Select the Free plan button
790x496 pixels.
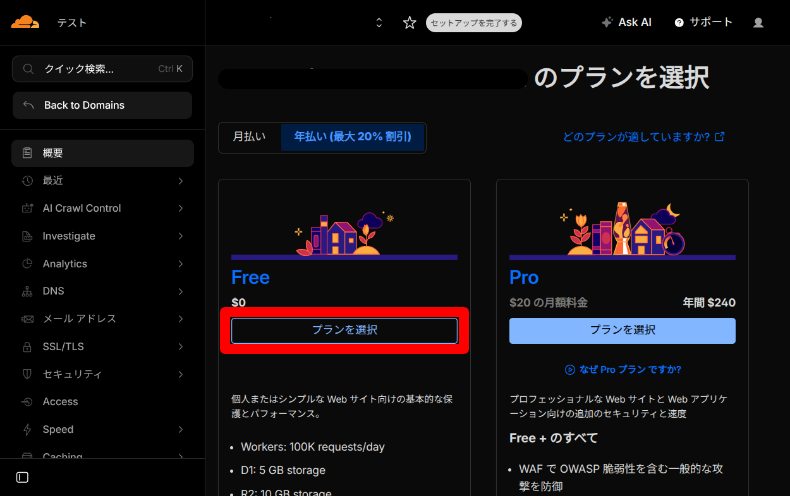(344, 330)
